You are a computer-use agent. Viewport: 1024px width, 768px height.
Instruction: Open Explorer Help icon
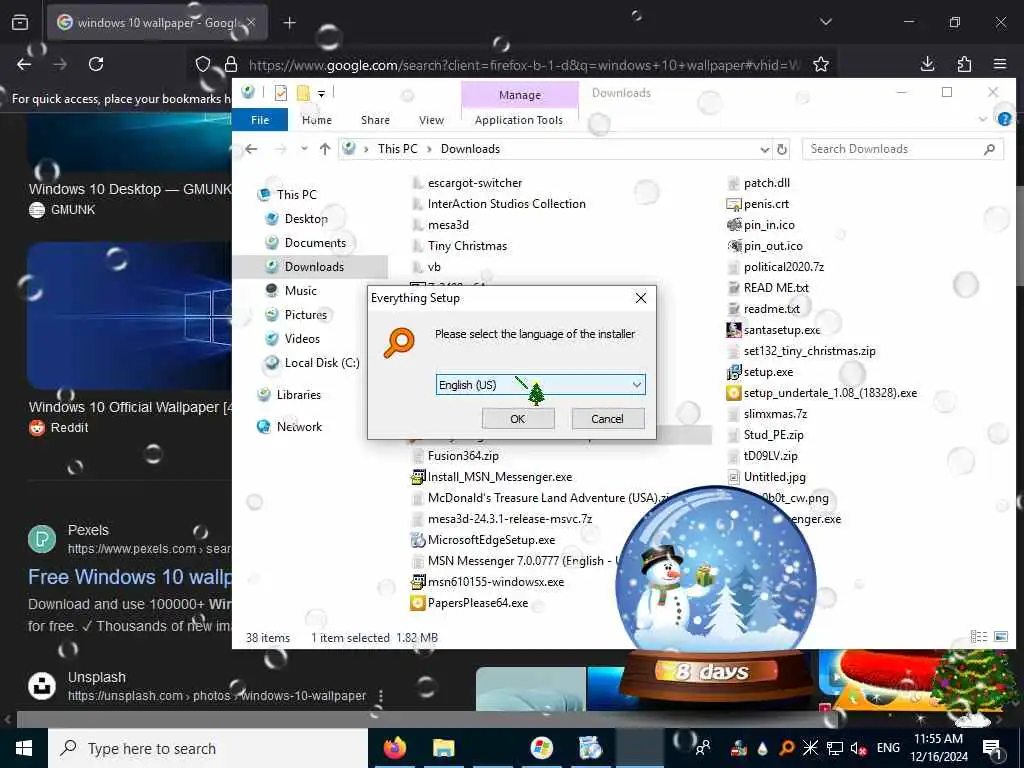1004,119
